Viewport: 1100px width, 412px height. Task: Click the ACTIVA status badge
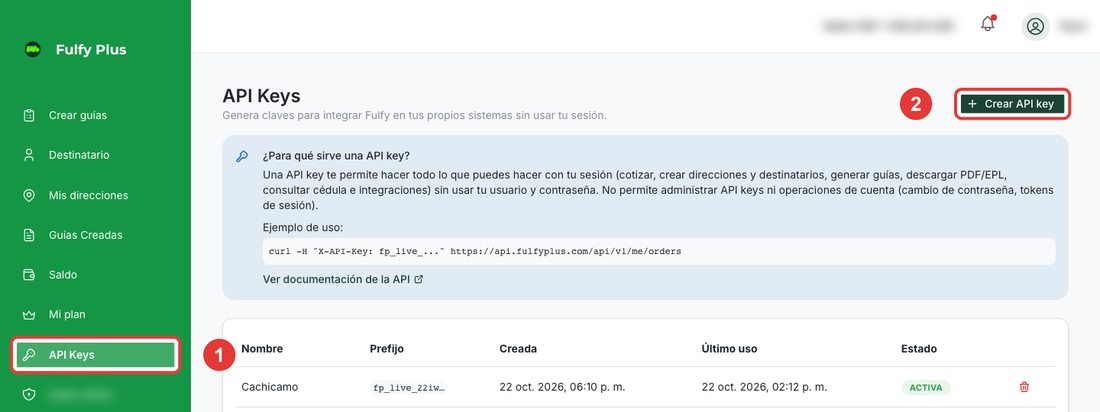pos(926,387)
